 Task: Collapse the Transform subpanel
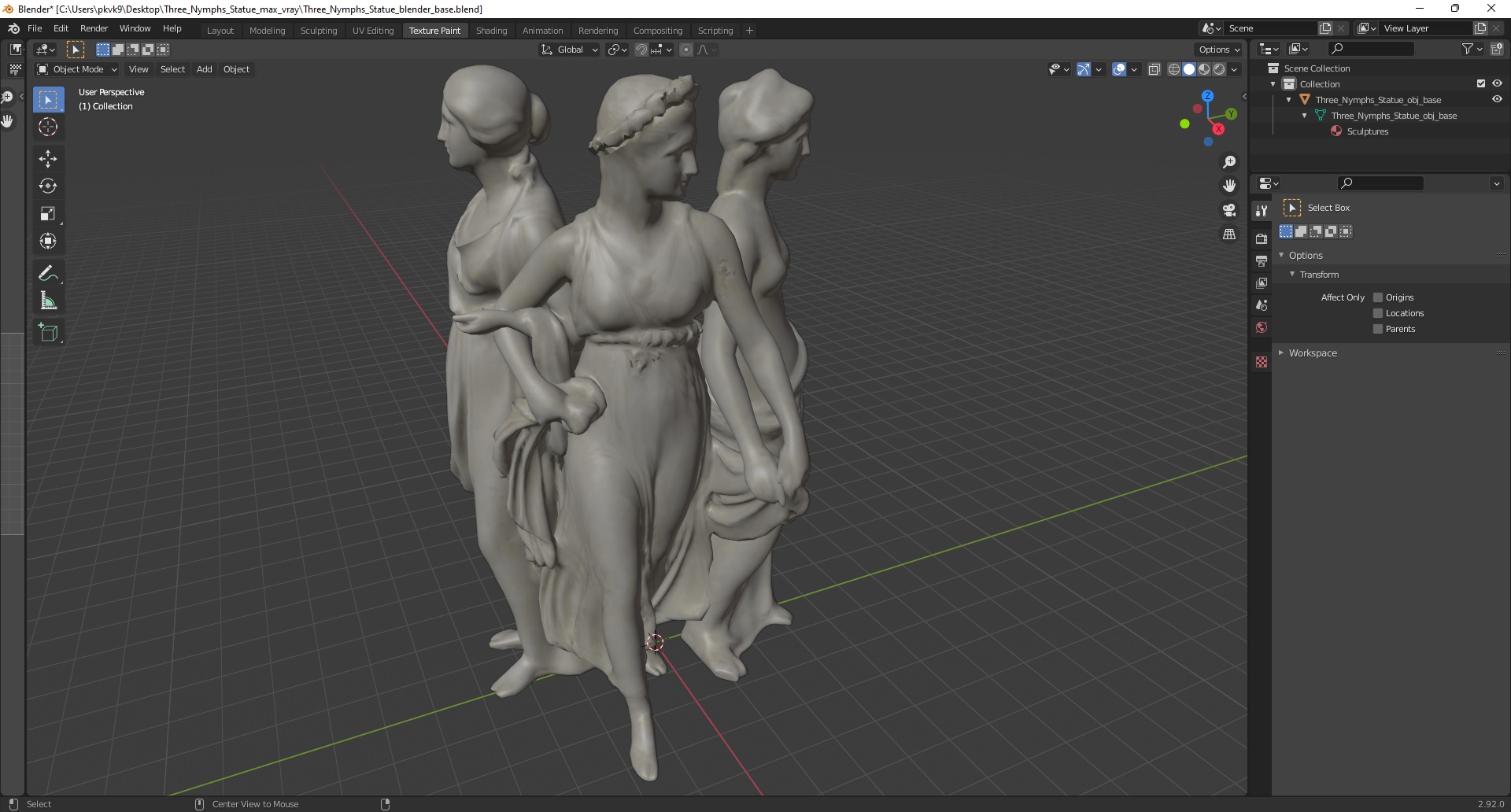tap(1292, 274)
